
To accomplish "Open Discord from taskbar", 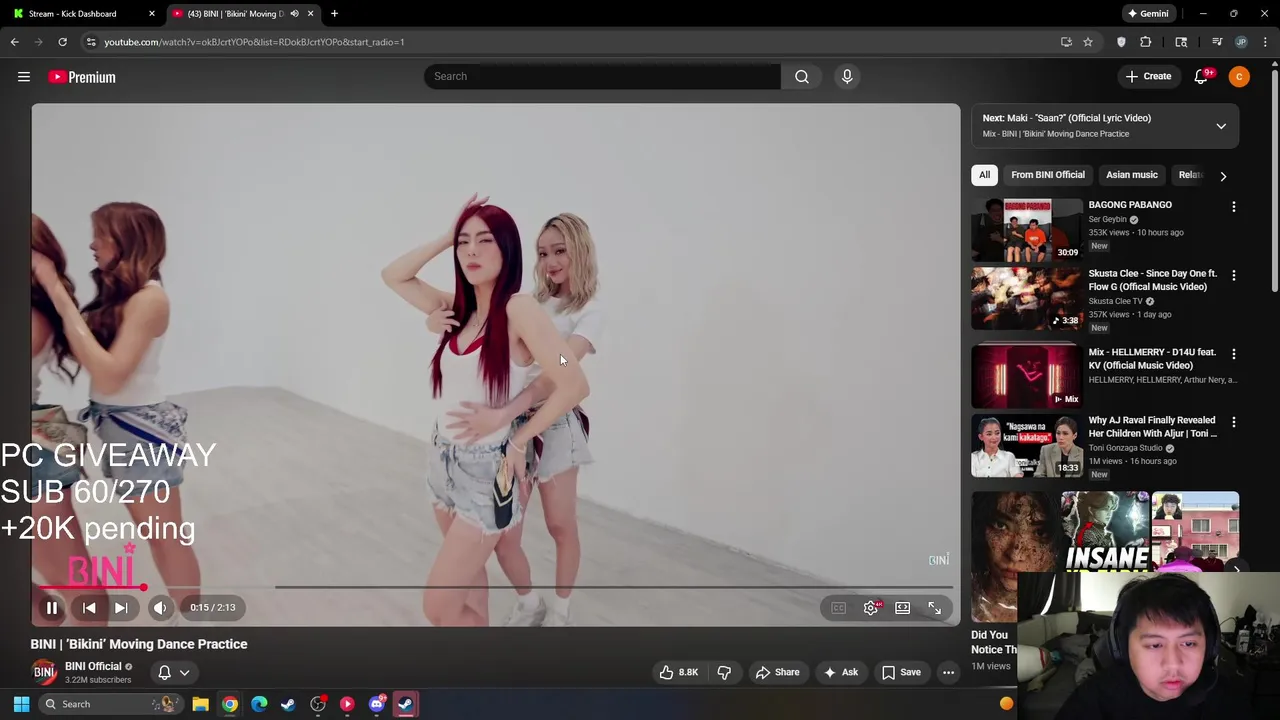I will [377, 704].
